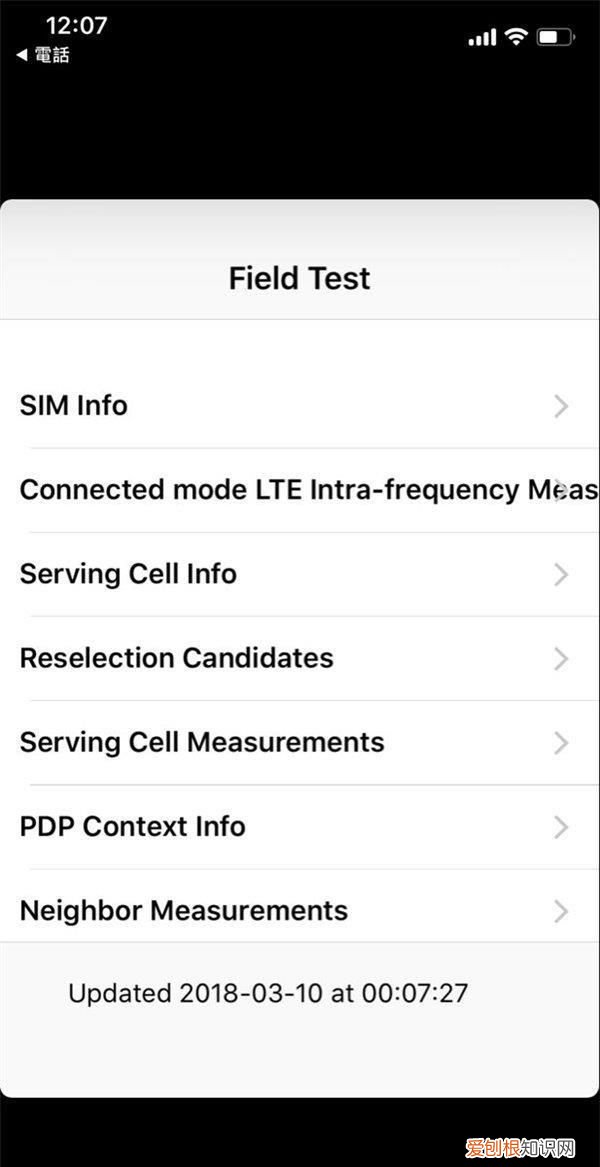Image resolution: width=600 pixels, height=1167 pixels.
Task: Tap the cellular signal strength bars icon
Action: [482, 36]
